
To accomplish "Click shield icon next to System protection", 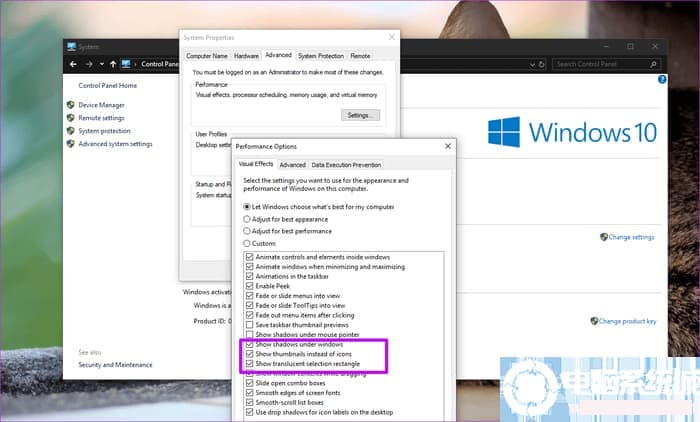I will (x=71, y=131).
